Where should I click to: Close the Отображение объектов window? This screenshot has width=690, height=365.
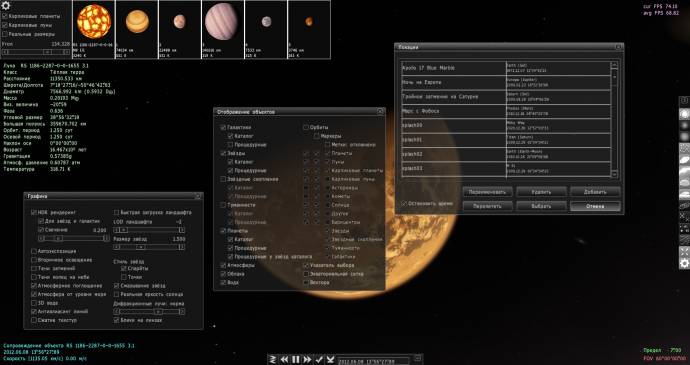[380, 112]
